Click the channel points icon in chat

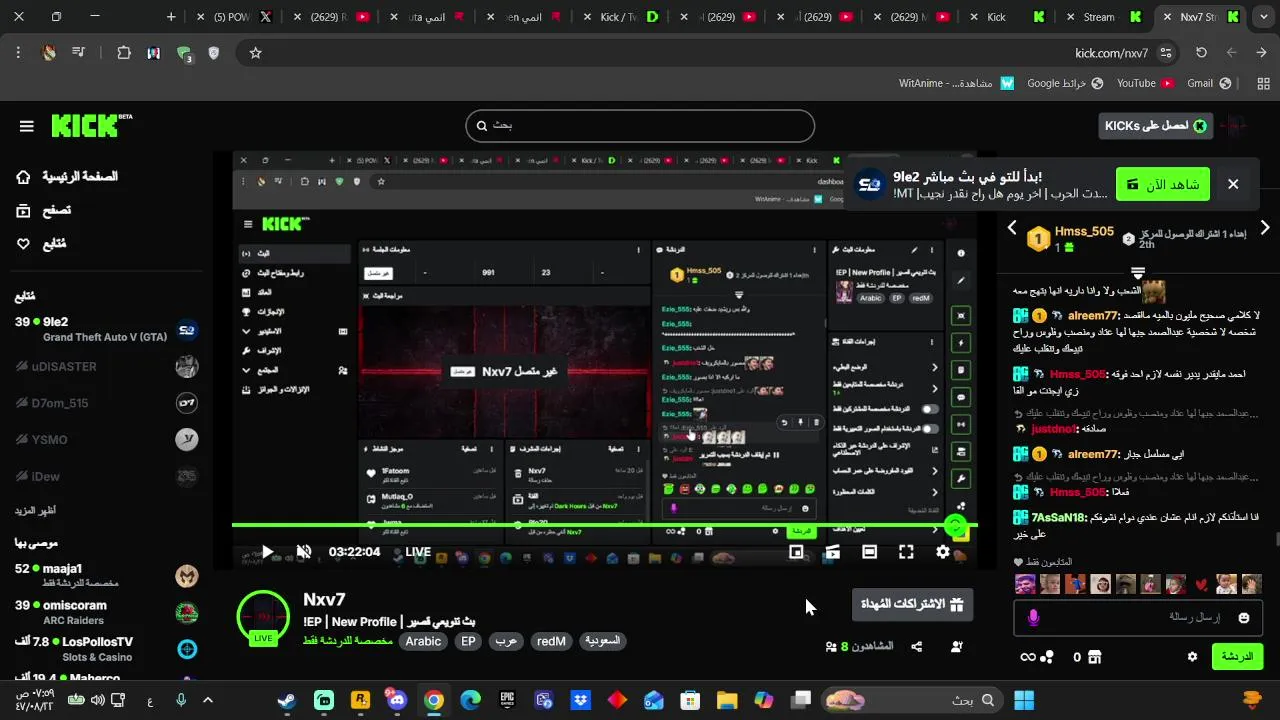pyautogui.click(x=1047, y=657)
